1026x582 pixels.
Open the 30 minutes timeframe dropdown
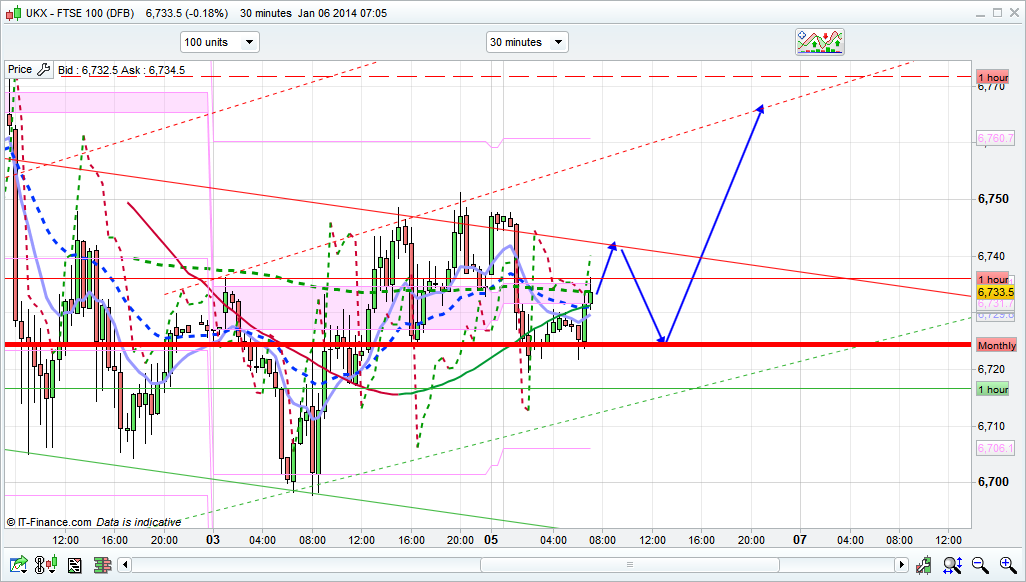pyautogui.click(x=527, y=42)
